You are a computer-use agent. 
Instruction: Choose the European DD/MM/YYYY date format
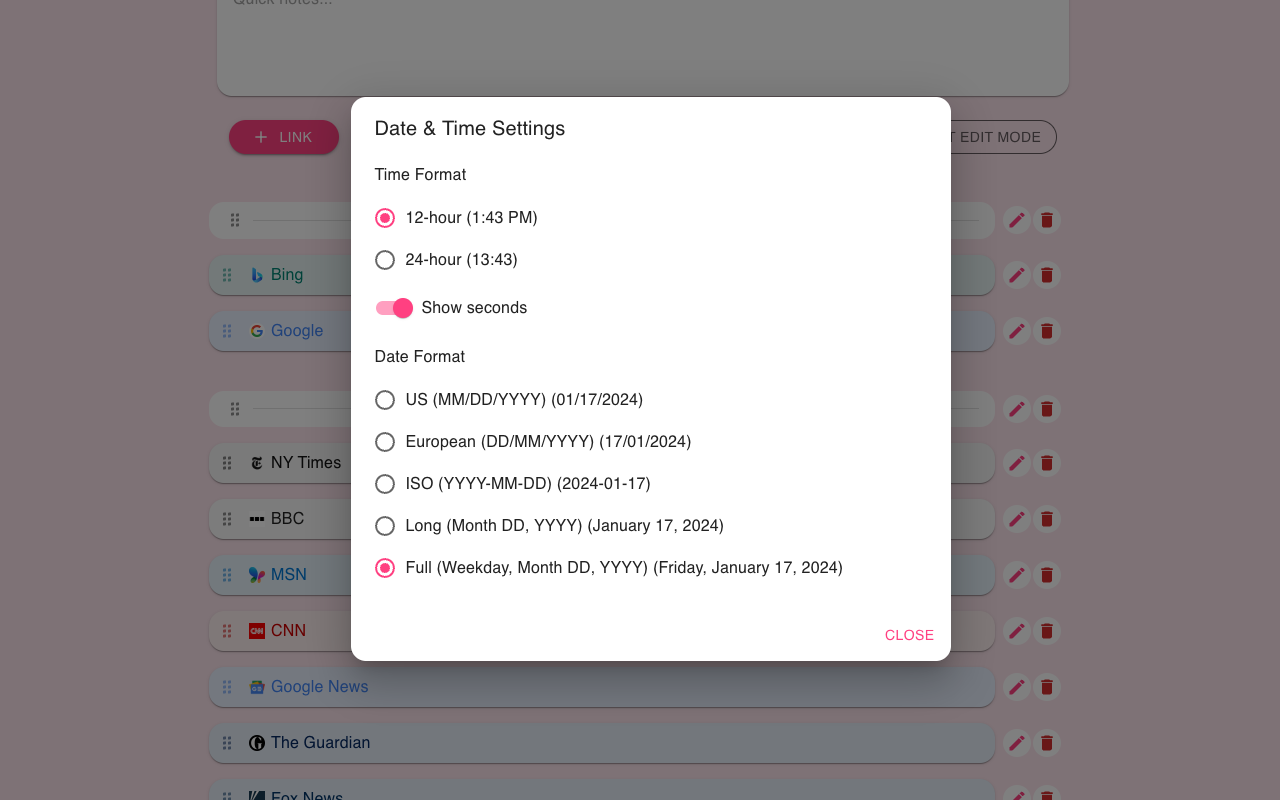(385, 442)
